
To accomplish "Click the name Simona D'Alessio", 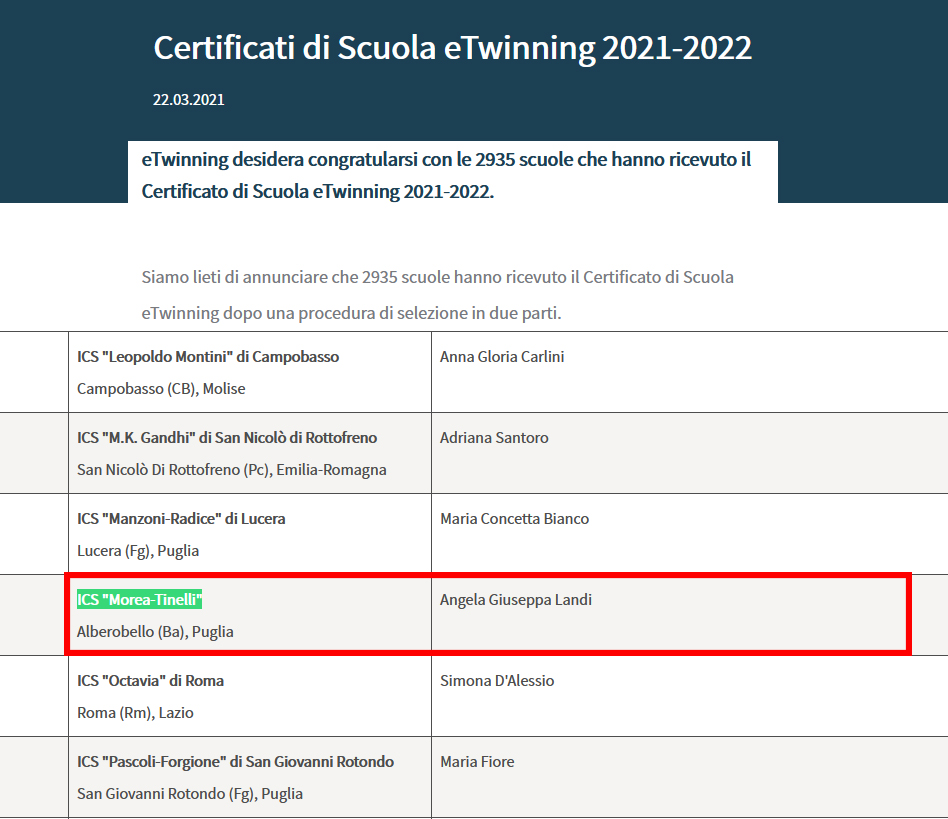I will (497, 681).
